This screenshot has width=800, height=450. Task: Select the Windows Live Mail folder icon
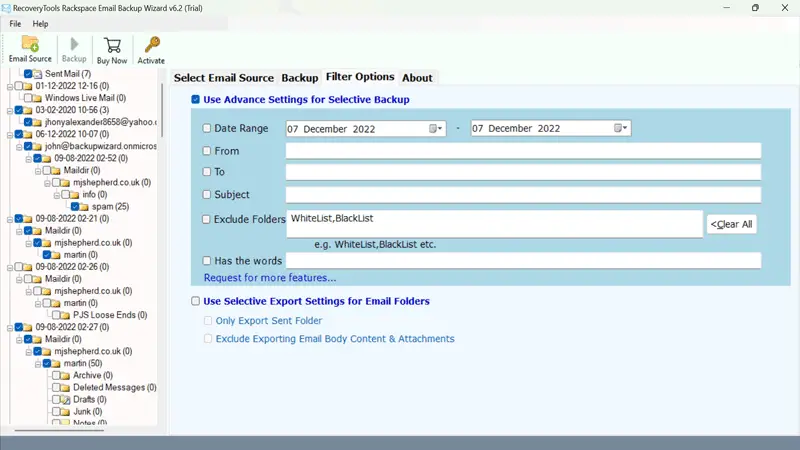35,98
